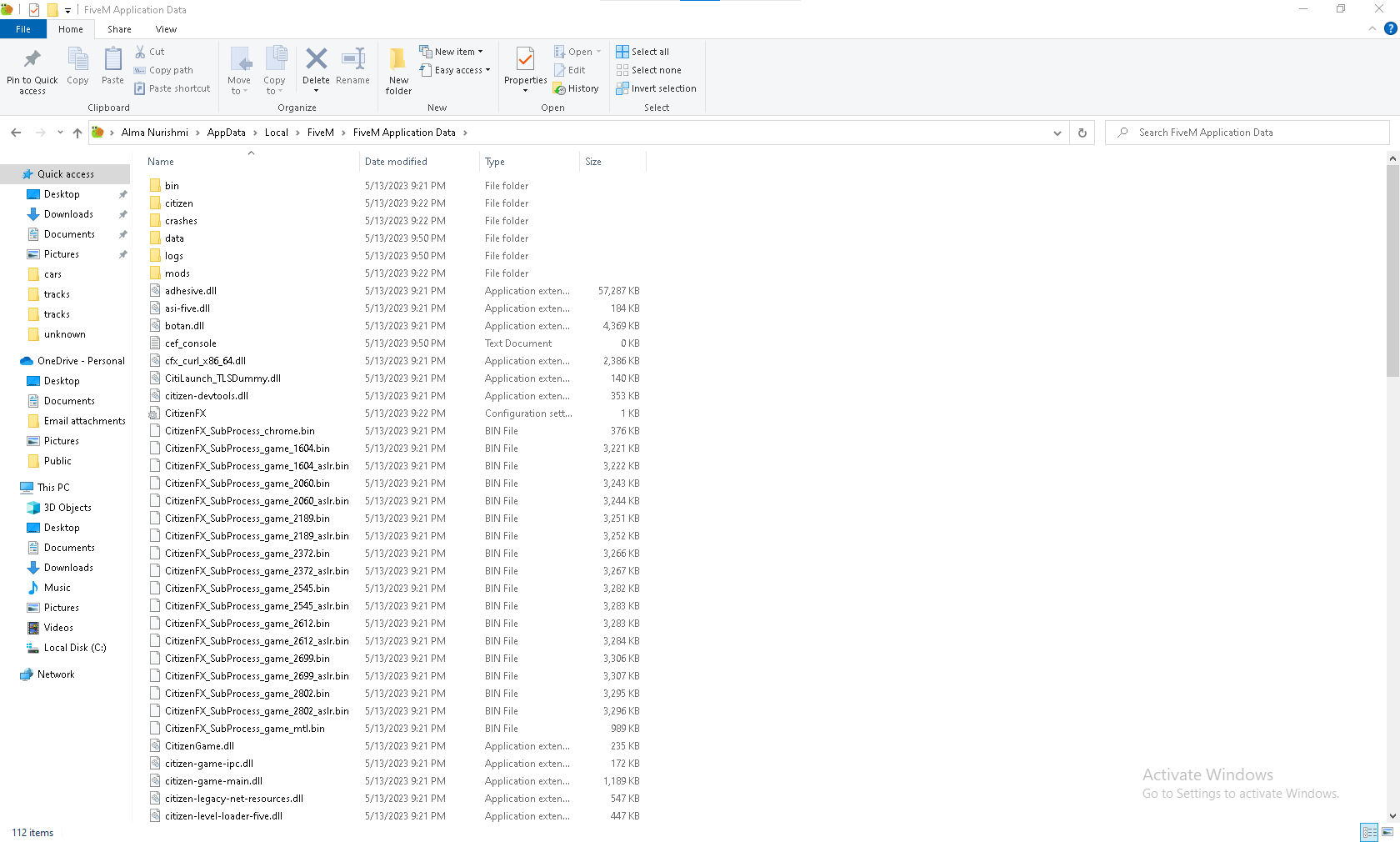
Task: Click the vertical scrollbar thumb
Action: [x=1392, y=271]
